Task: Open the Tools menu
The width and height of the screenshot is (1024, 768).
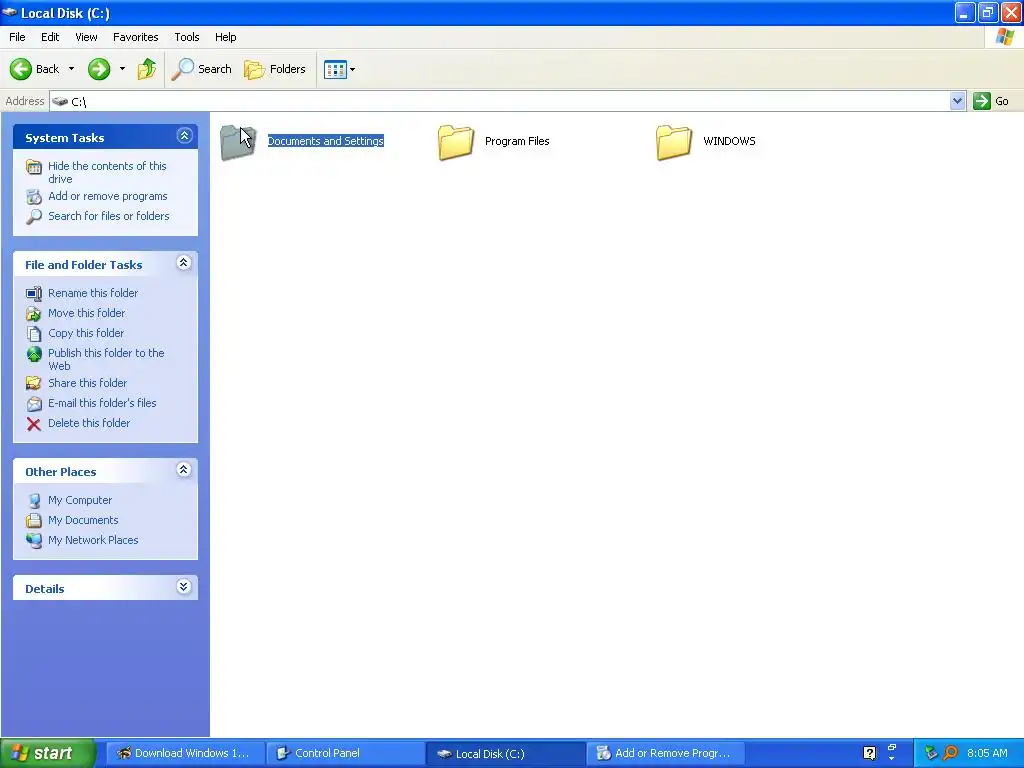Action: tap(187, 37)
